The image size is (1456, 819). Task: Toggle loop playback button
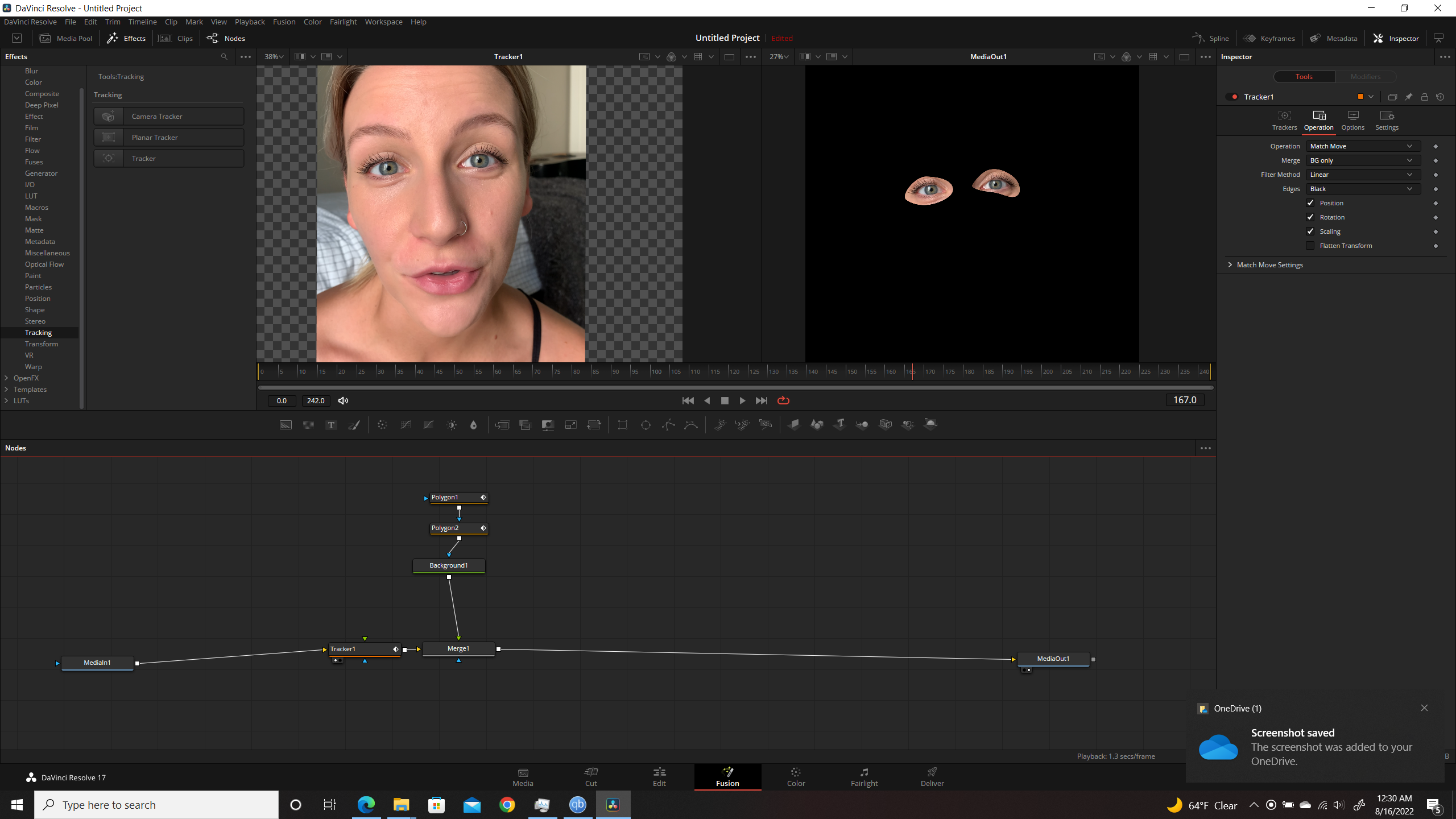[x=783, y=401]
